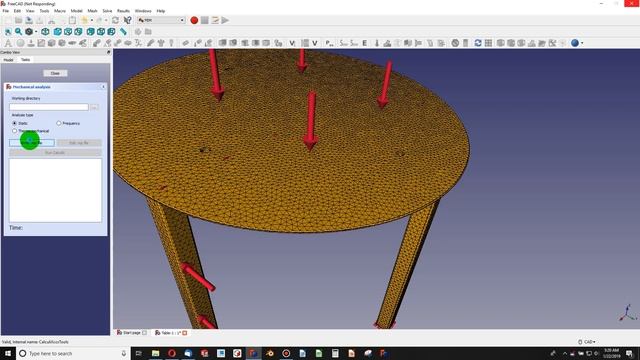The height and width of the screenshot is (360, 640).
Task: Switch to rear view cube icon
Action: 90,31
